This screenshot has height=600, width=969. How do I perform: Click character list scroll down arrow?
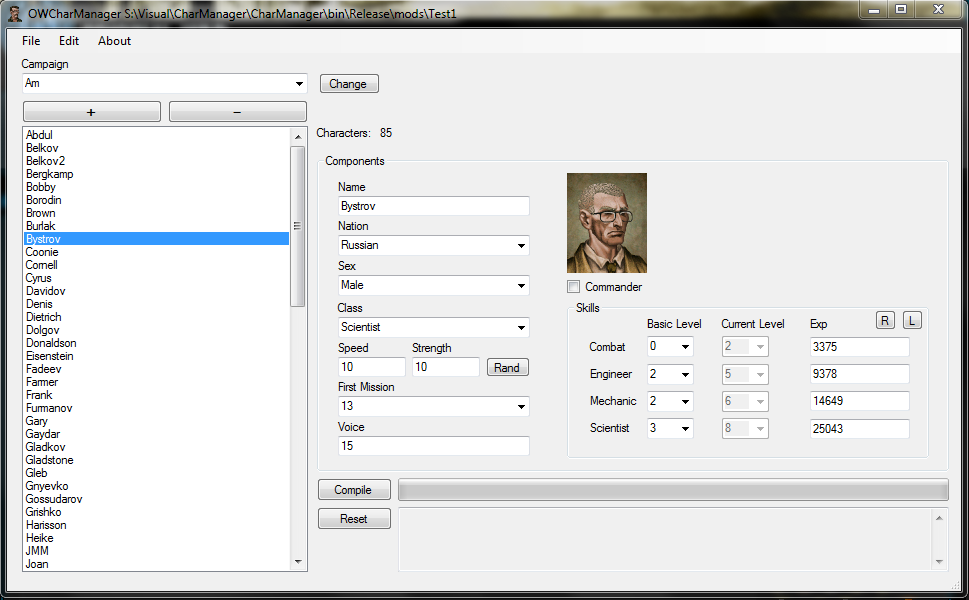[x=298, y=562]
